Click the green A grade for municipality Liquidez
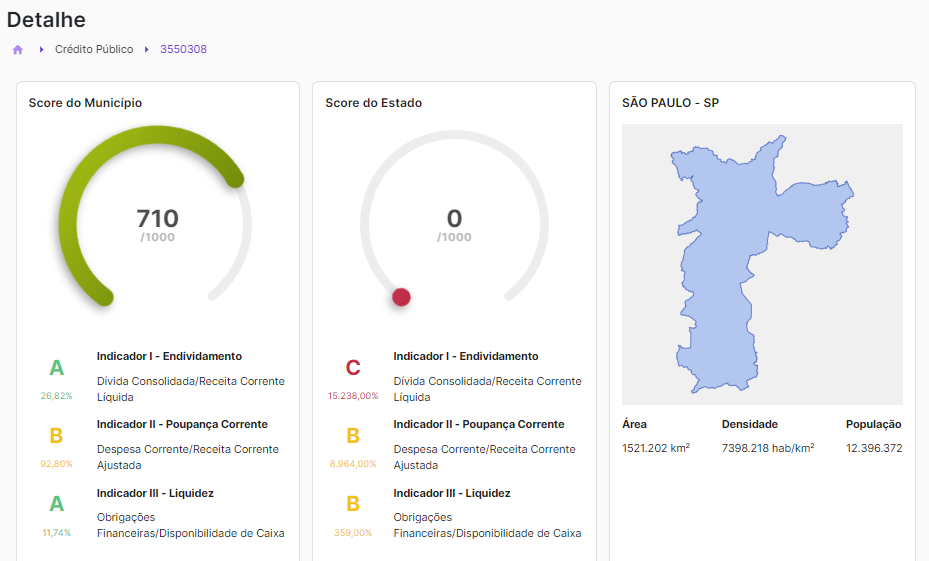The width and height of the screenshot is (929, 561). pos(57,505)
